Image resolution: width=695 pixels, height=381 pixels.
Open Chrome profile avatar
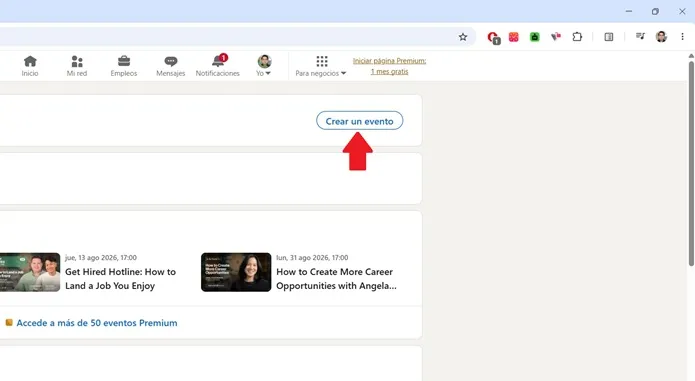(661, 37)
